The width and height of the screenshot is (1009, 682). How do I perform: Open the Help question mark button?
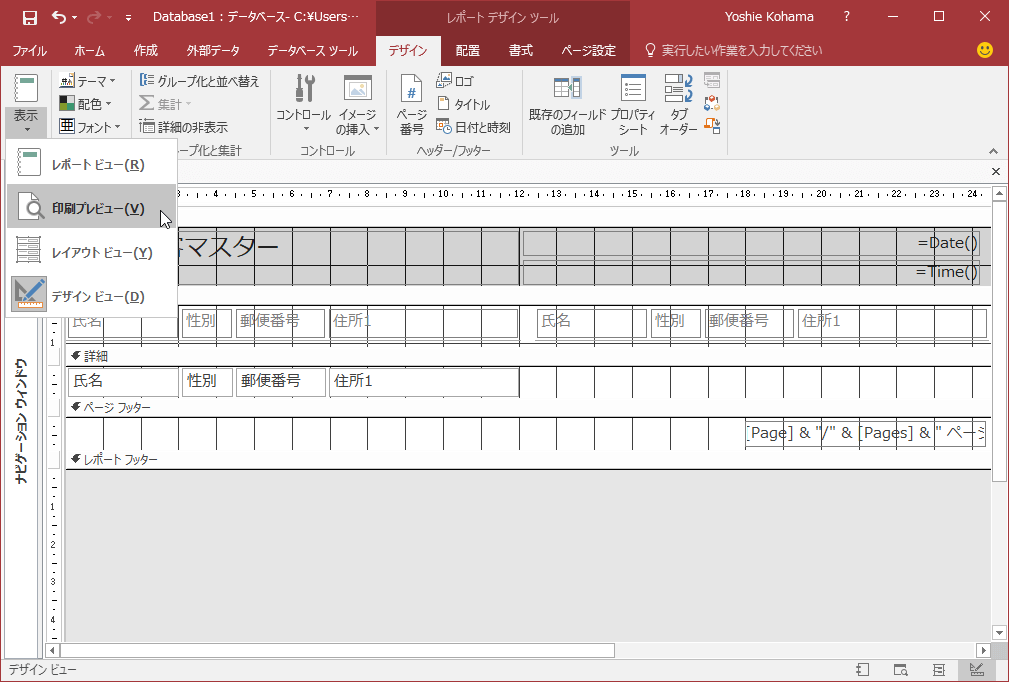tap(847, 17)
